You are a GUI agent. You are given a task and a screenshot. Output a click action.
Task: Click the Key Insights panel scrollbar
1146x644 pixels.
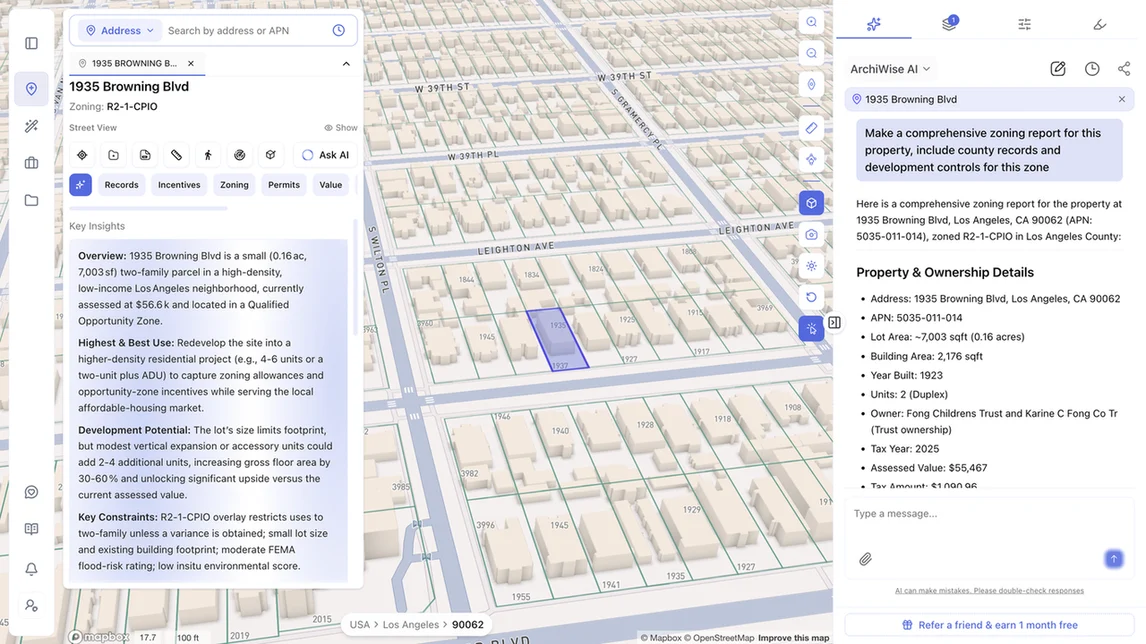355,278
